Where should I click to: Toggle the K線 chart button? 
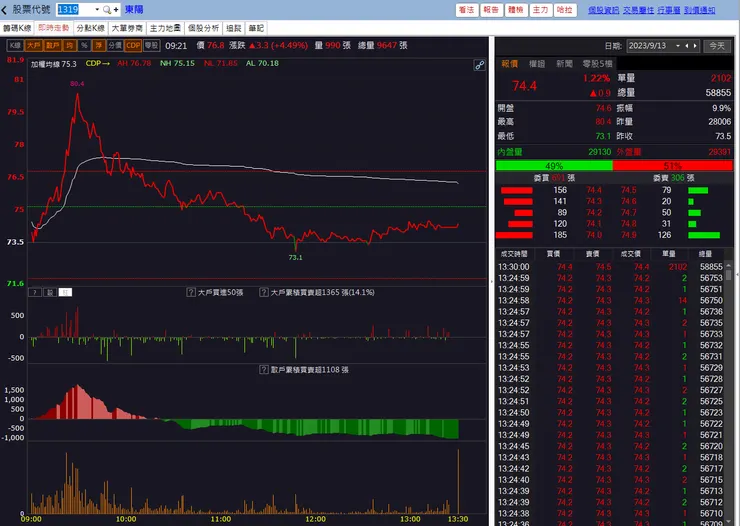click(x=15, y=45)
